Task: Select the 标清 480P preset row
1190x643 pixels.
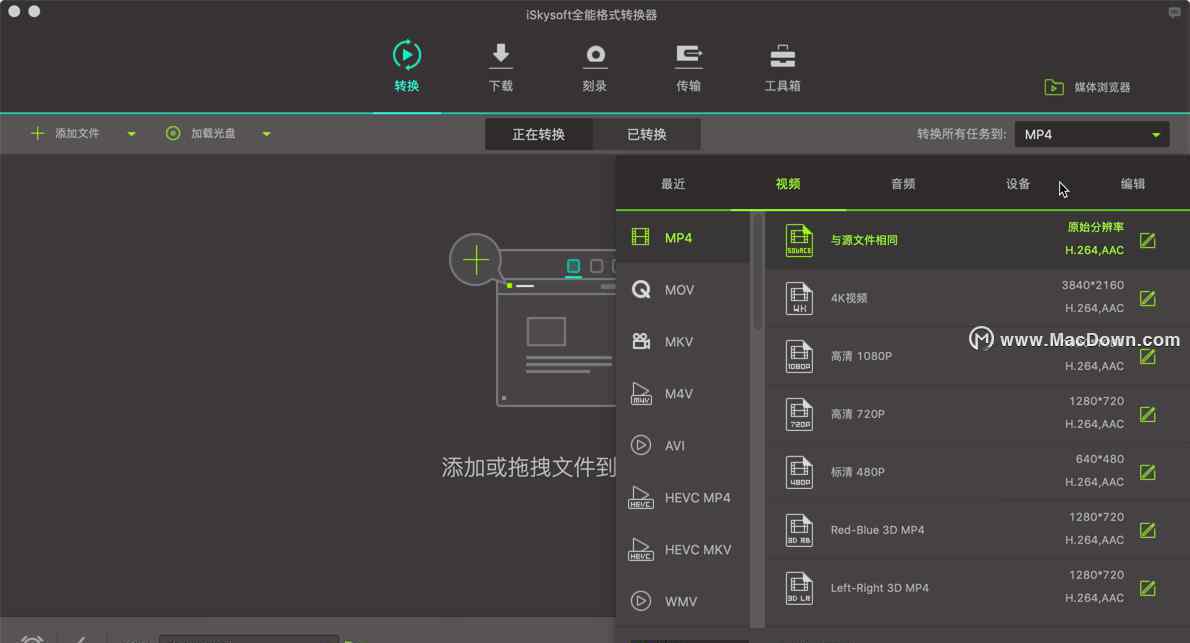Action: [x=978, y=472]
